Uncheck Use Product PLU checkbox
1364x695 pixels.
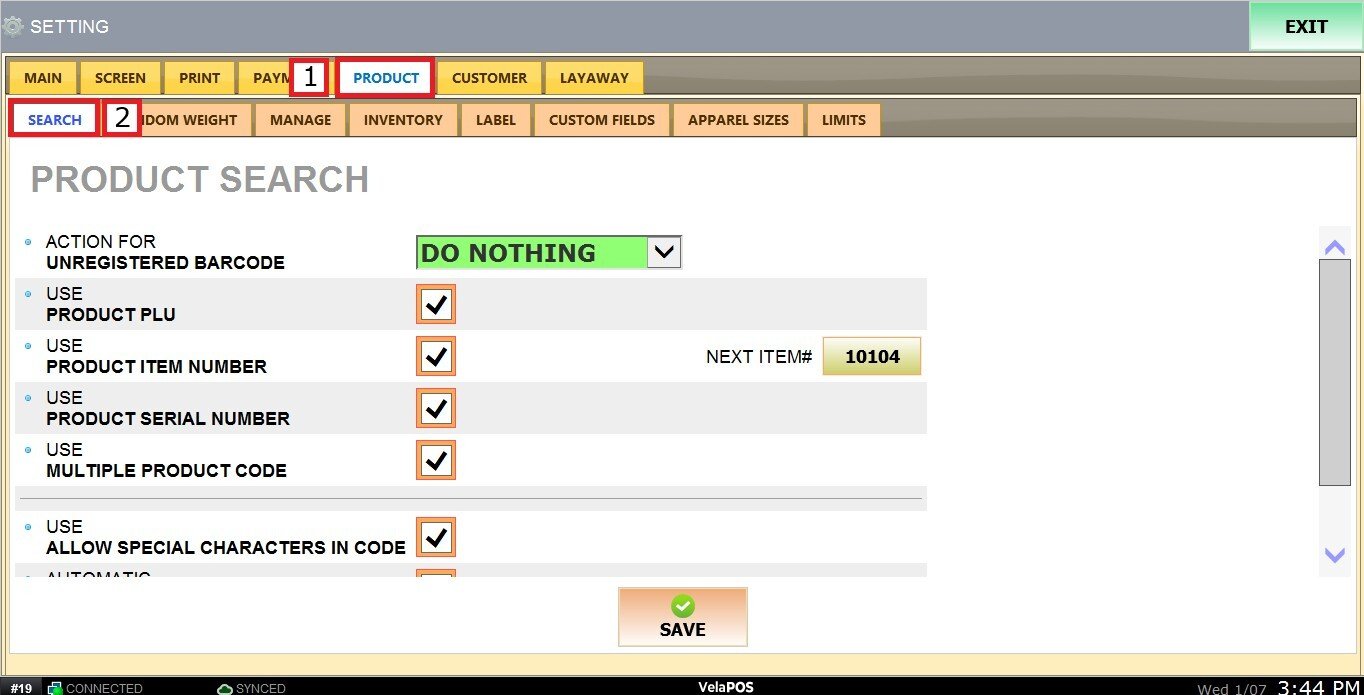click(436, 304)
